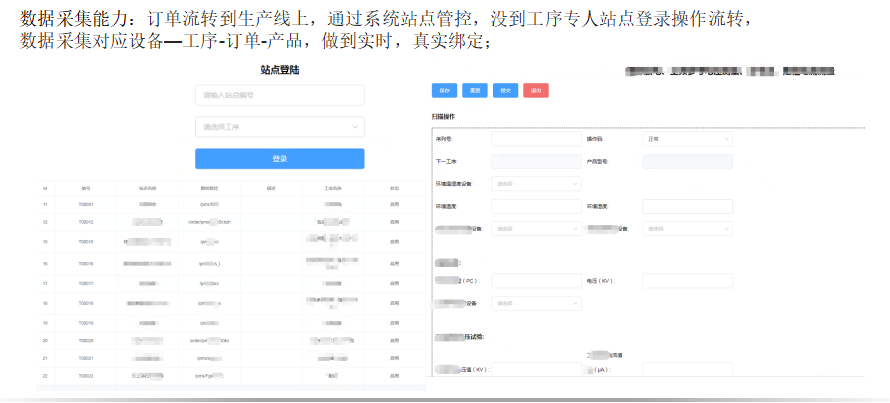This screenshot has width=890, height=403.
Task: Click the 序列号 serial number input field
Action: click(x=536, y=139)
